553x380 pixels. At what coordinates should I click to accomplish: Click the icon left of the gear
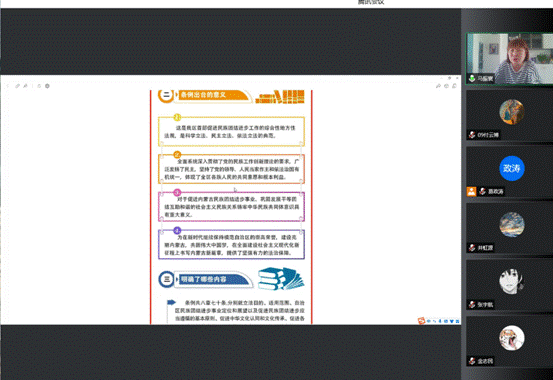coord(39,86)
